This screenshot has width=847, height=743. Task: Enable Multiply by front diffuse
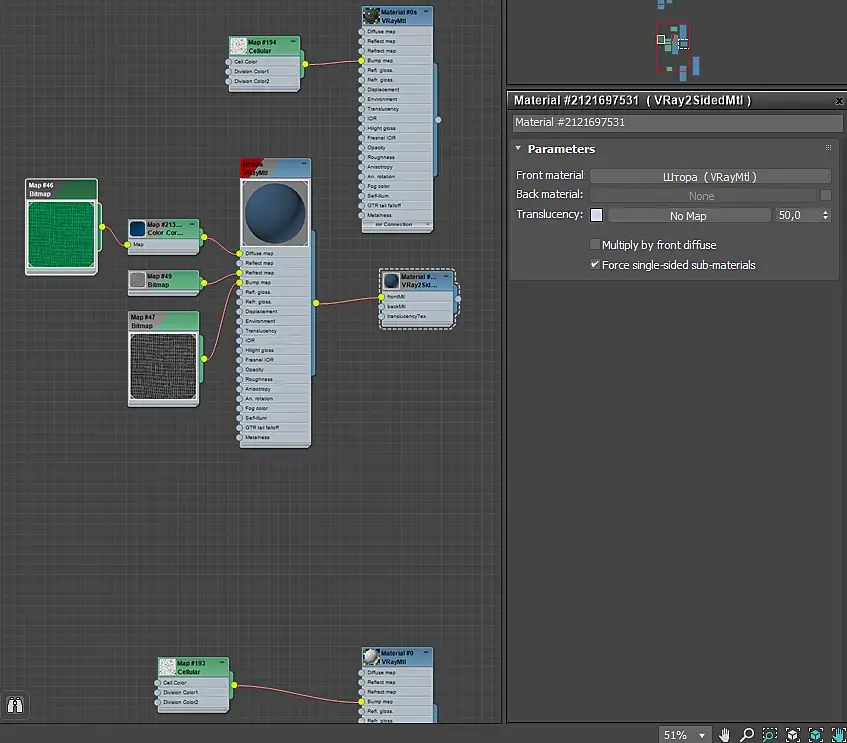click(x=595, y=245)
